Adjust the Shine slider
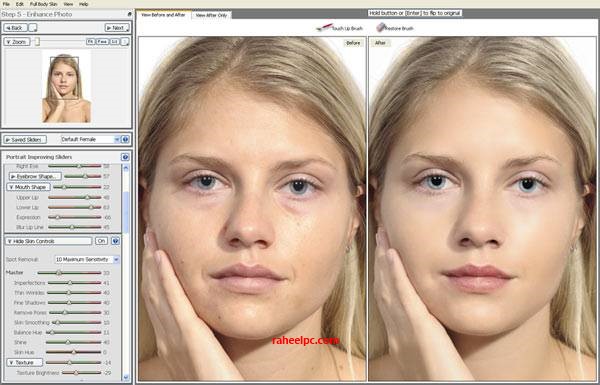The image size is (600, 385). click(73, 343)
